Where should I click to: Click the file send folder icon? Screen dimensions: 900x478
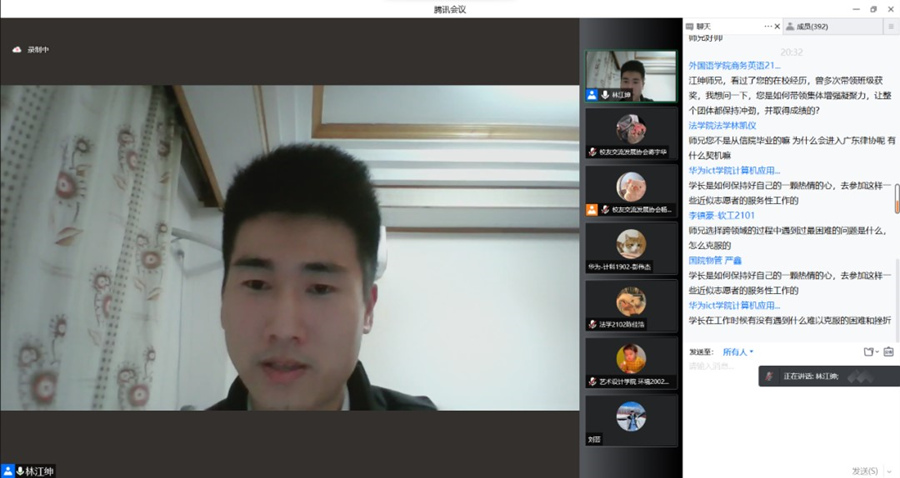point(868,352)
